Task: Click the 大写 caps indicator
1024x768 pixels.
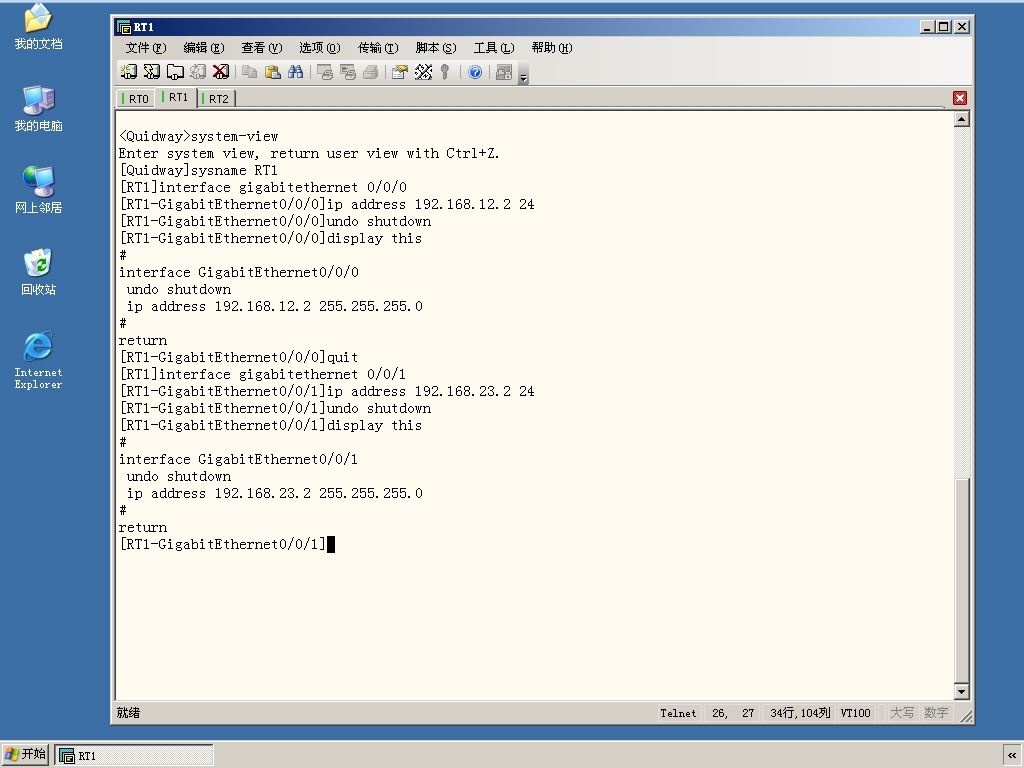Action: (902, 713)
